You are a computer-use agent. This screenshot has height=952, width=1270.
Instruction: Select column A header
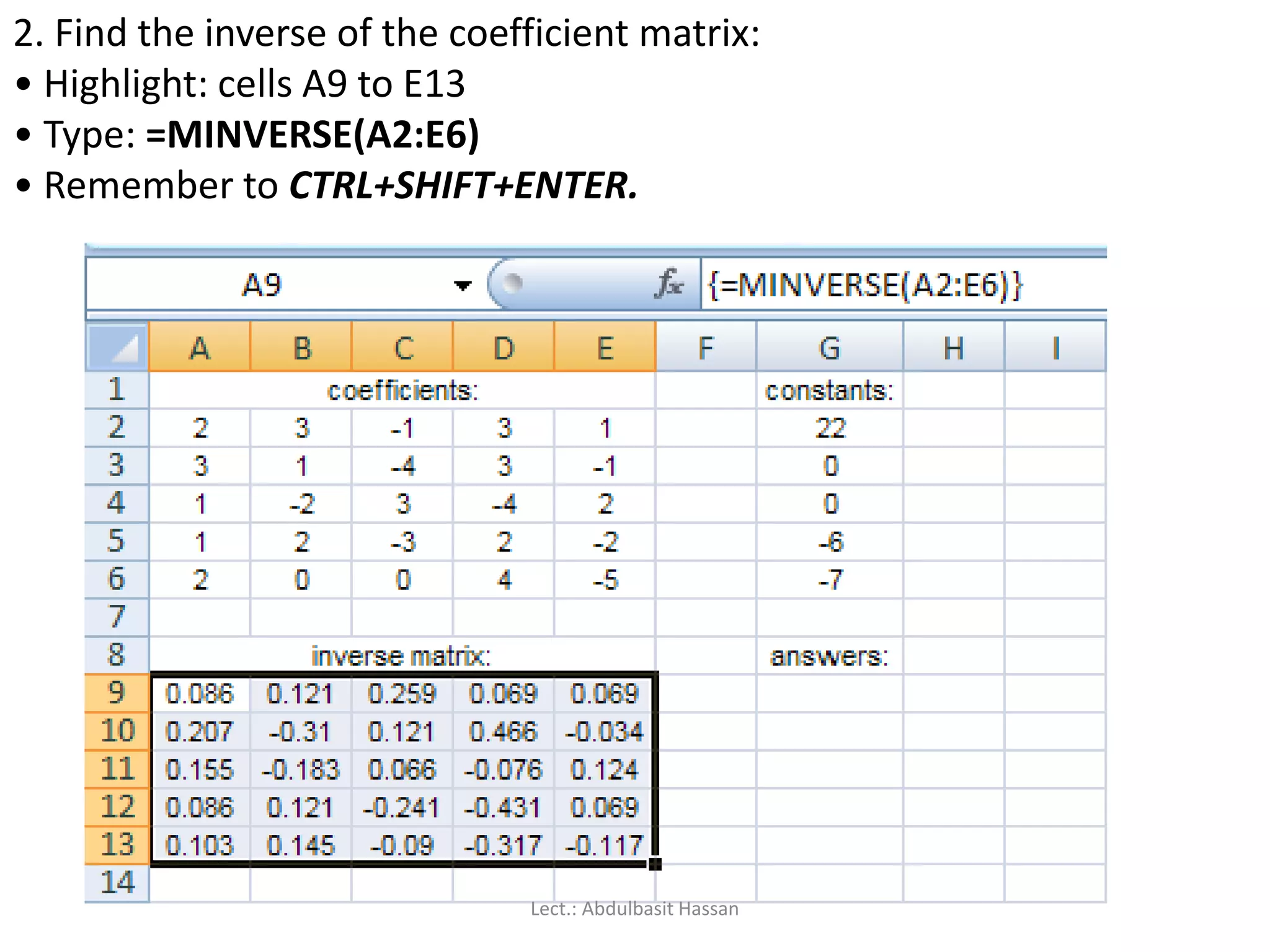pyautogui.click(x=200, y=346)
